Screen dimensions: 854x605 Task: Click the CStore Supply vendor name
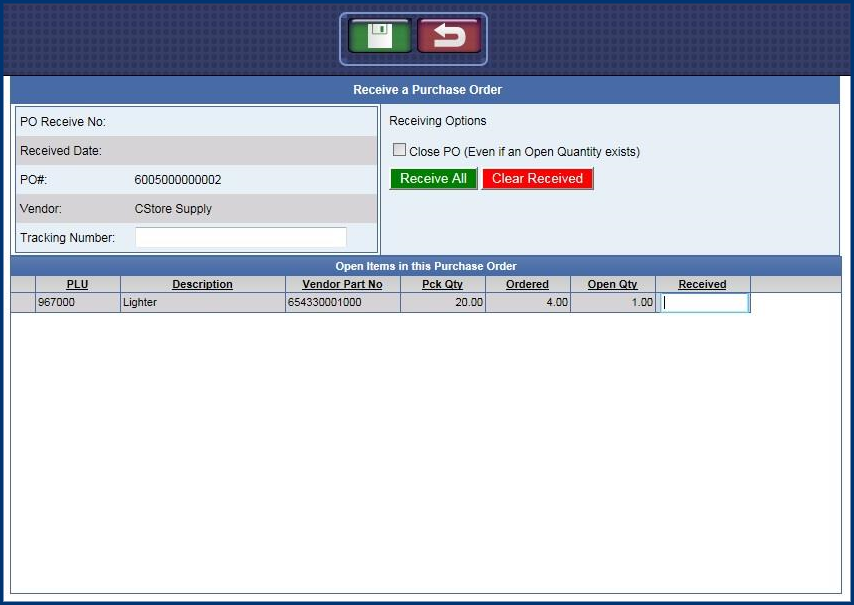(173, 209)
